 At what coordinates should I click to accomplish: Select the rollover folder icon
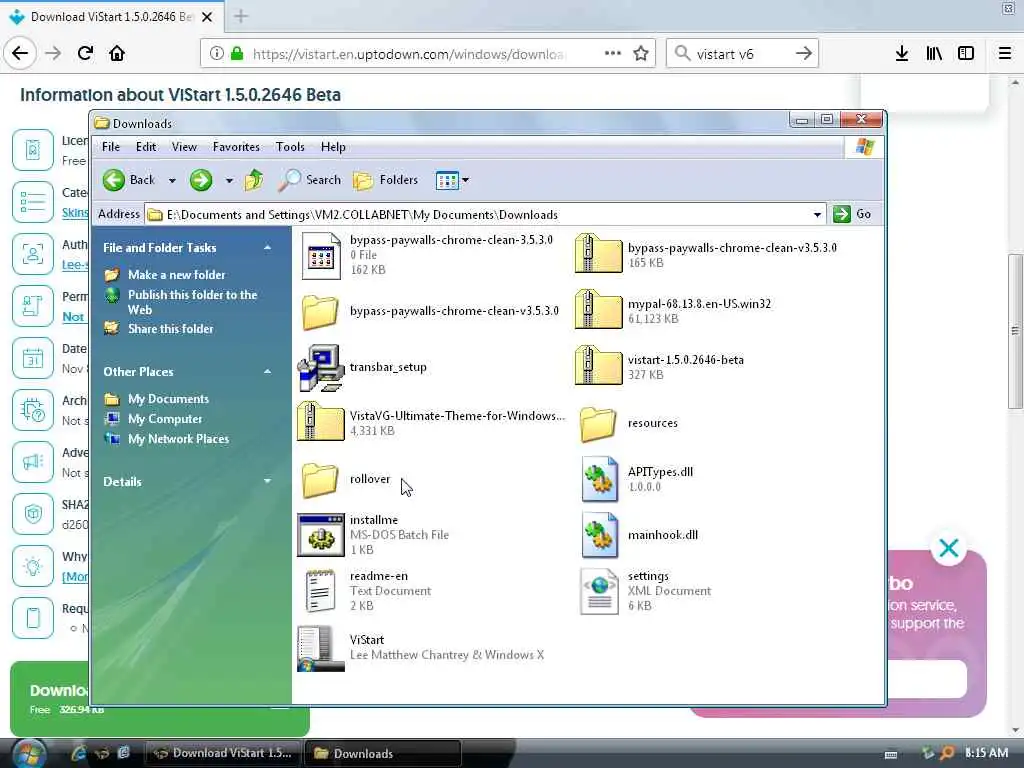pyautogui.click(x=320, y=480)
